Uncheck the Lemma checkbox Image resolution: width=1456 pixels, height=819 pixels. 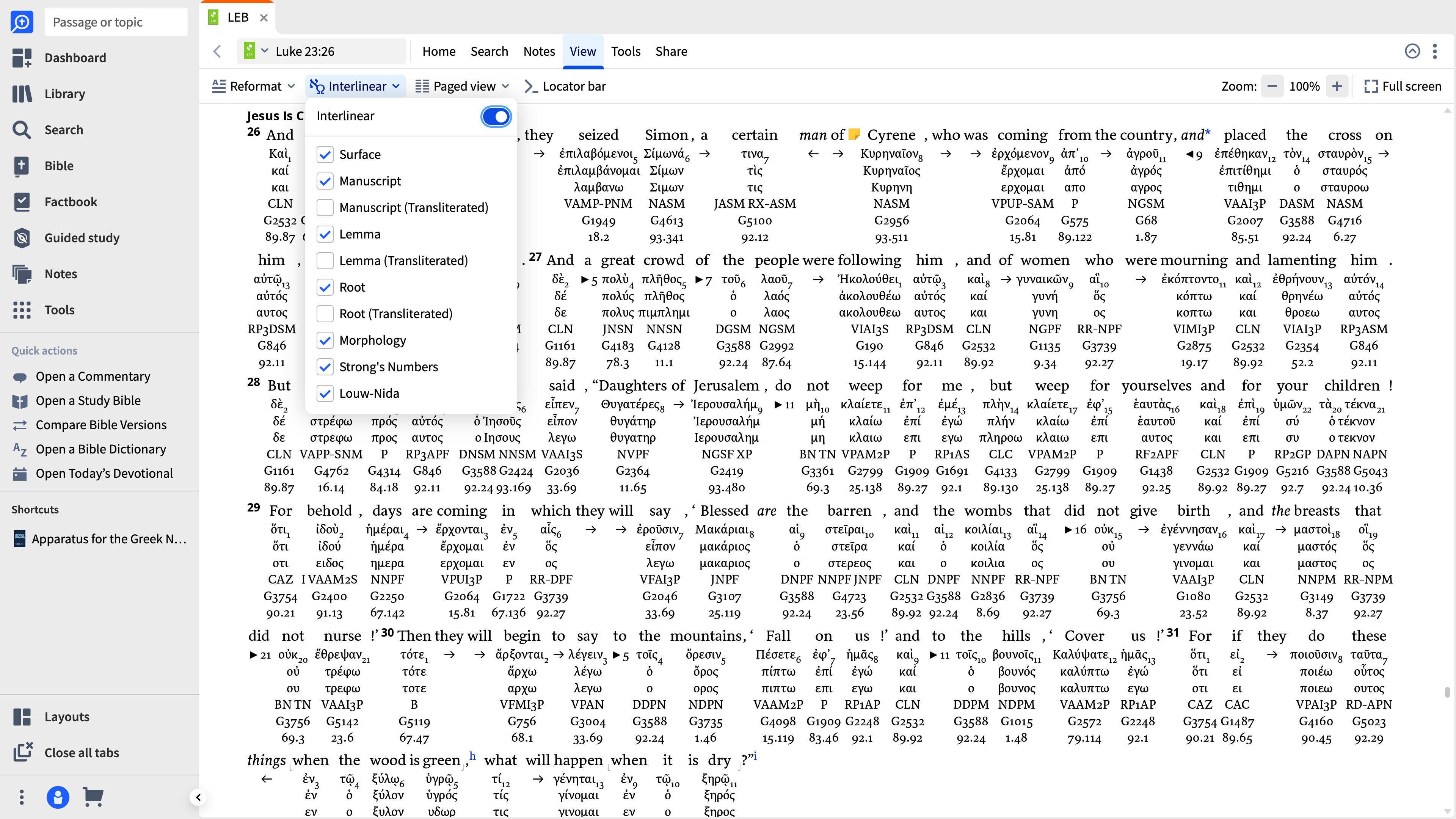[325, 234]
